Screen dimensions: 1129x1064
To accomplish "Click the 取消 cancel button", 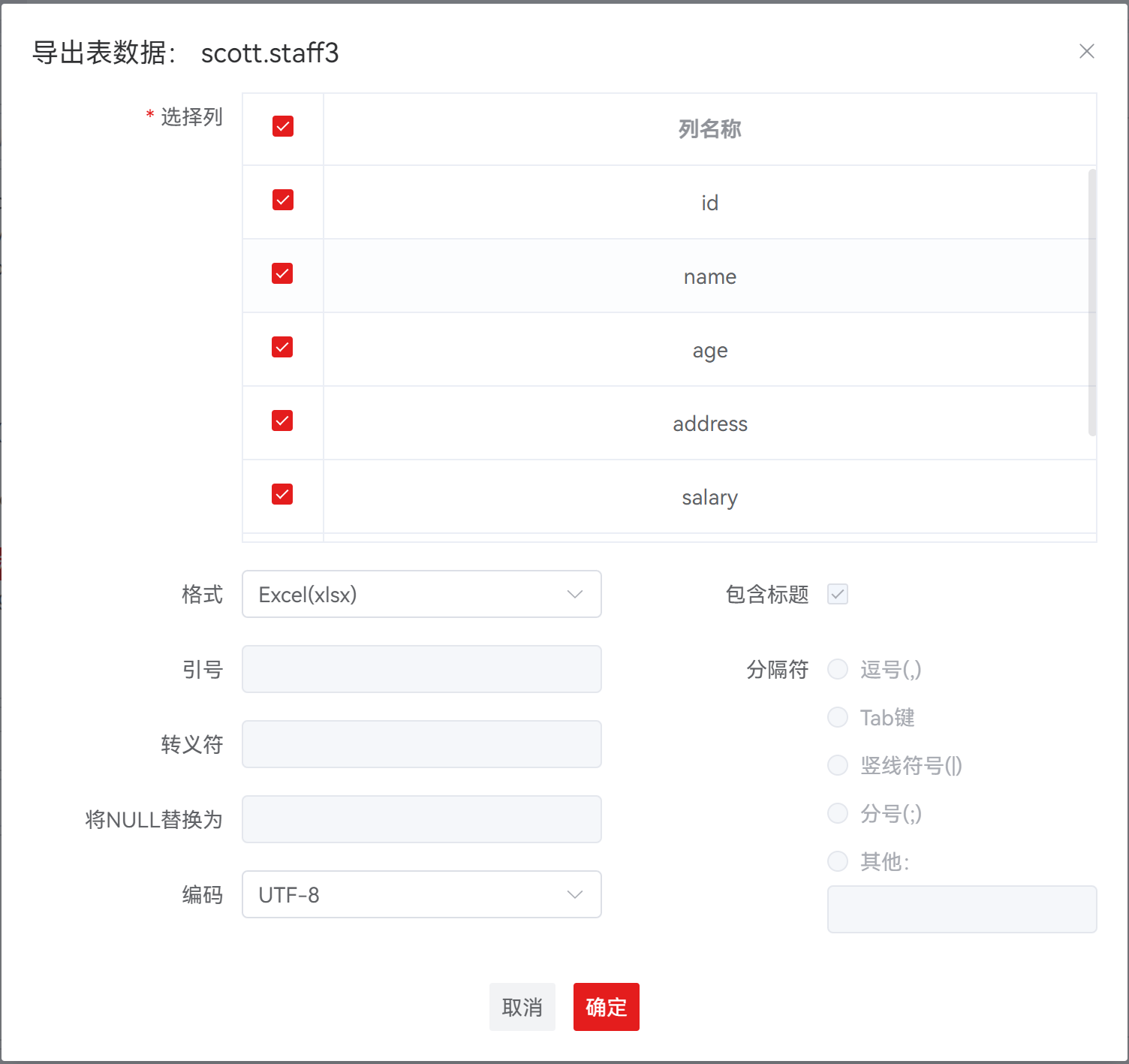I will tap(522, 1007).
